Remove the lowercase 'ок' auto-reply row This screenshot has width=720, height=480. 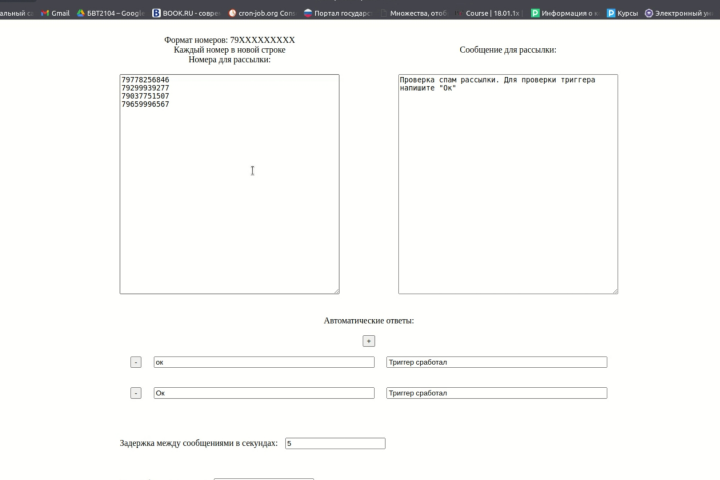[135, 362]
